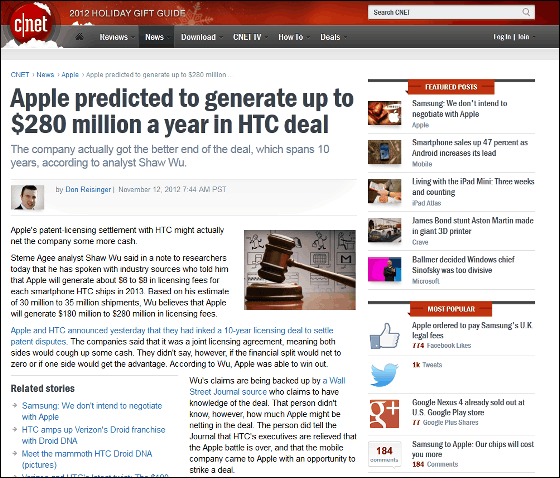The height and width of the screenshot is (478, 560).
Task: Click the 184 Comments text link
Action: [435, 464]
